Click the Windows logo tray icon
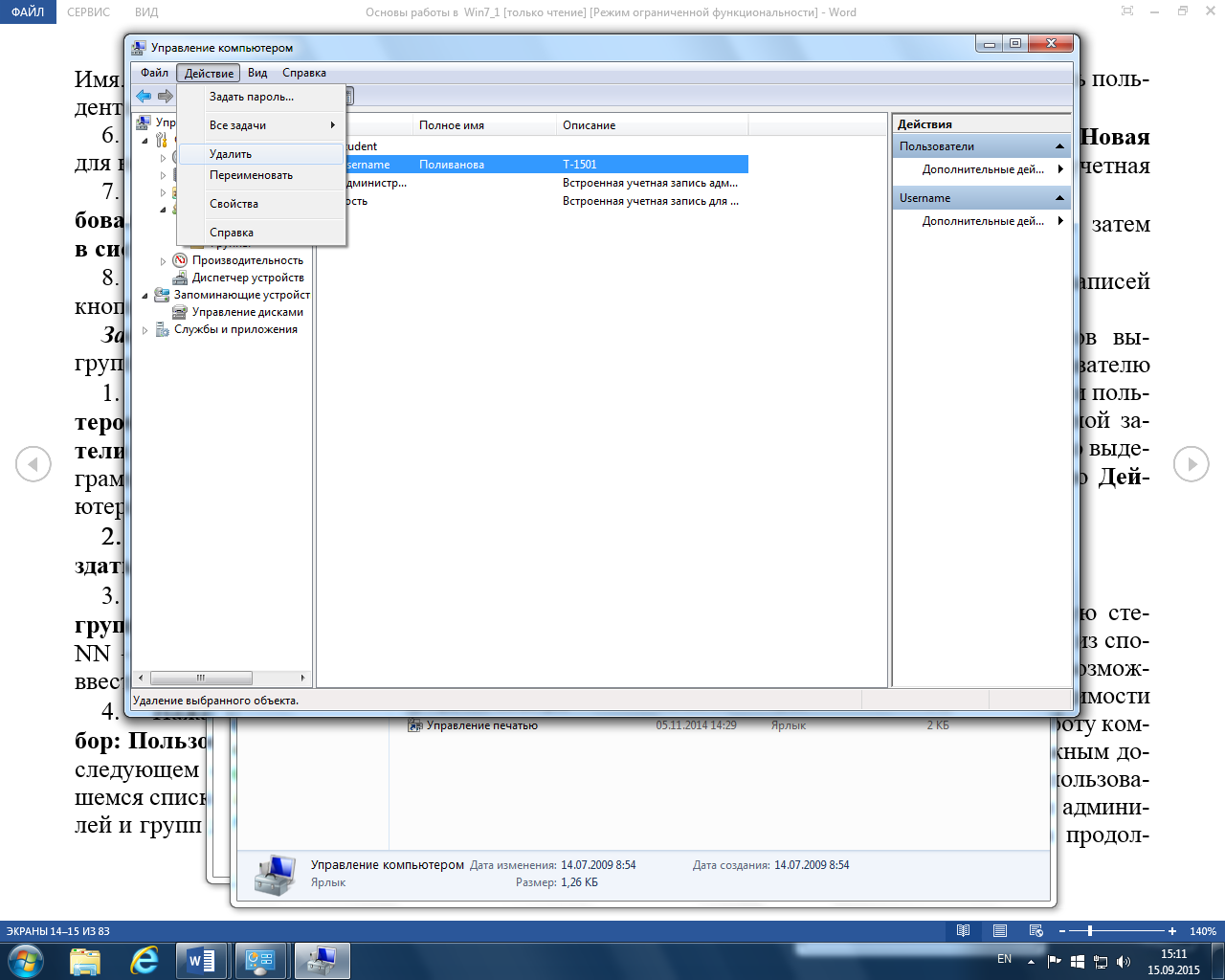Screen dimensions: 1225x980 [x=1078, y=961]
